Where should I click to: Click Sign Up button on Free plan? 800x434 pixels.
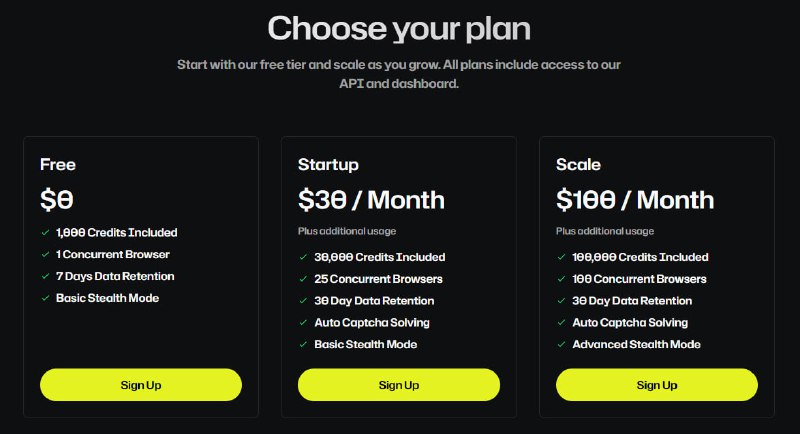point(141,385)
